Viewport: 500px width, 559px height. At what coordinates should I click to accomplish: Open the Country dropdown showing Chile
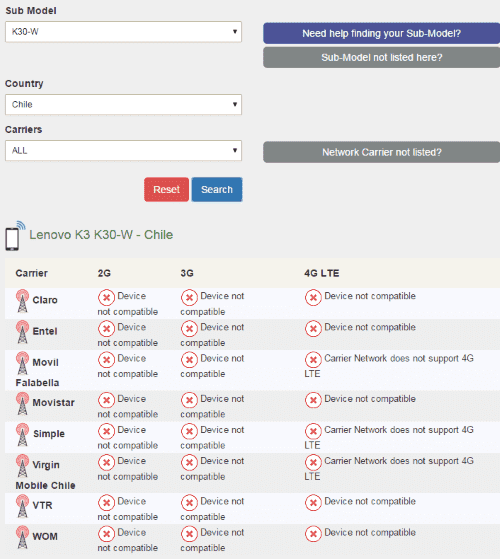pyautogui.click(x=123, y=104)
